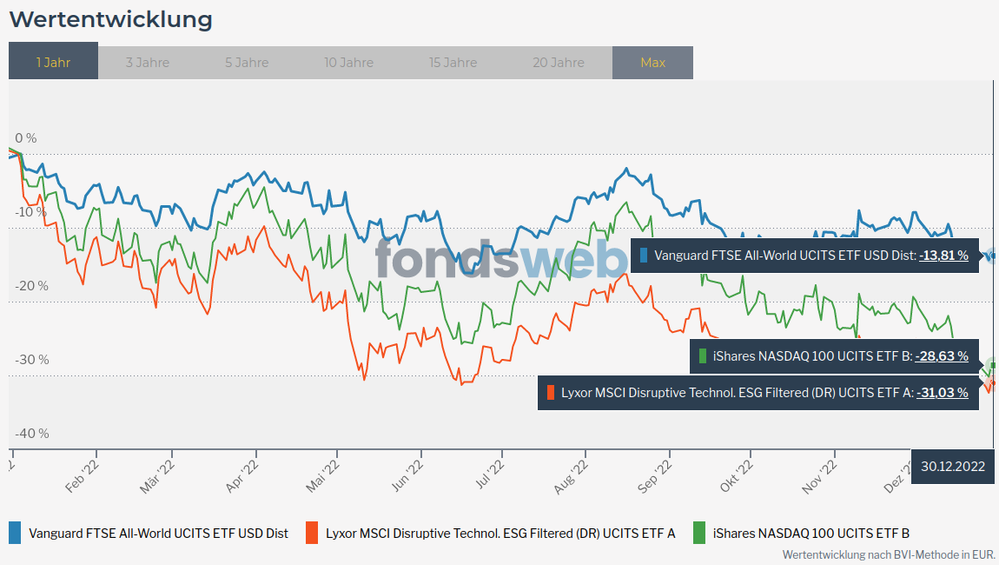Click the orange Lyxor legend color square
Viewport: 999px width, 565px height.
(x=311, y=533)
